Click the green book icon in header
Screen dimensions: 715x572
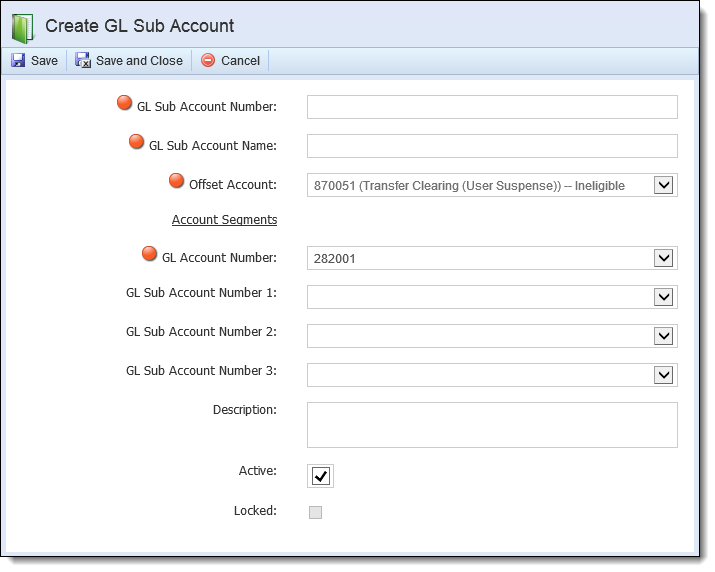click(23, 28)
